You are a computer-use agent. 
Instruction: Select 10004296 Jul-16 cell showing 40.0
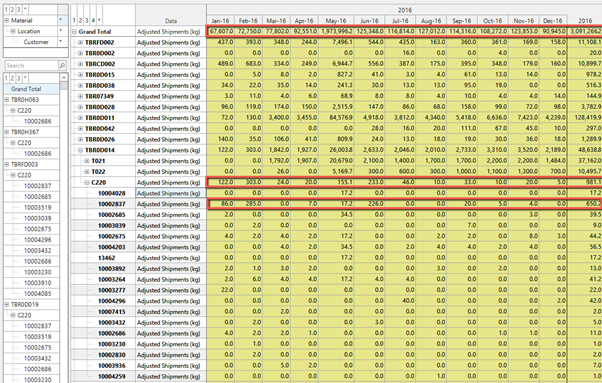(400, 301)
